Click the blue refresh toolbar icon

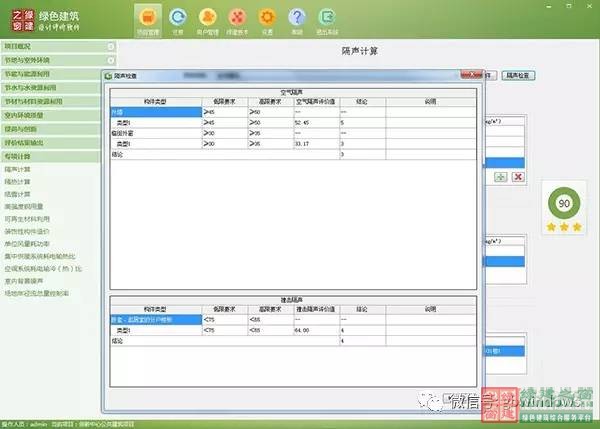[x=178, y=19]
